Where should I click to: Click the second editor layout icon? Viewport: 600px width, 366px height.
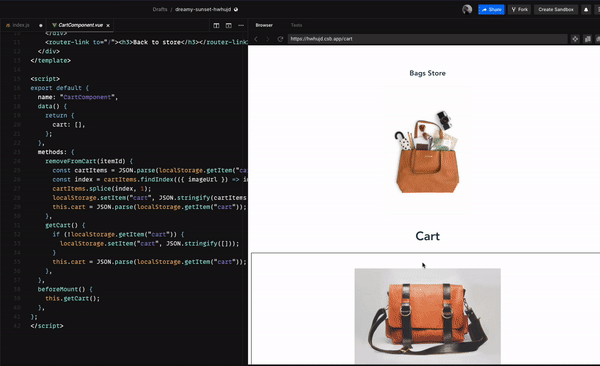click(228, 25)
